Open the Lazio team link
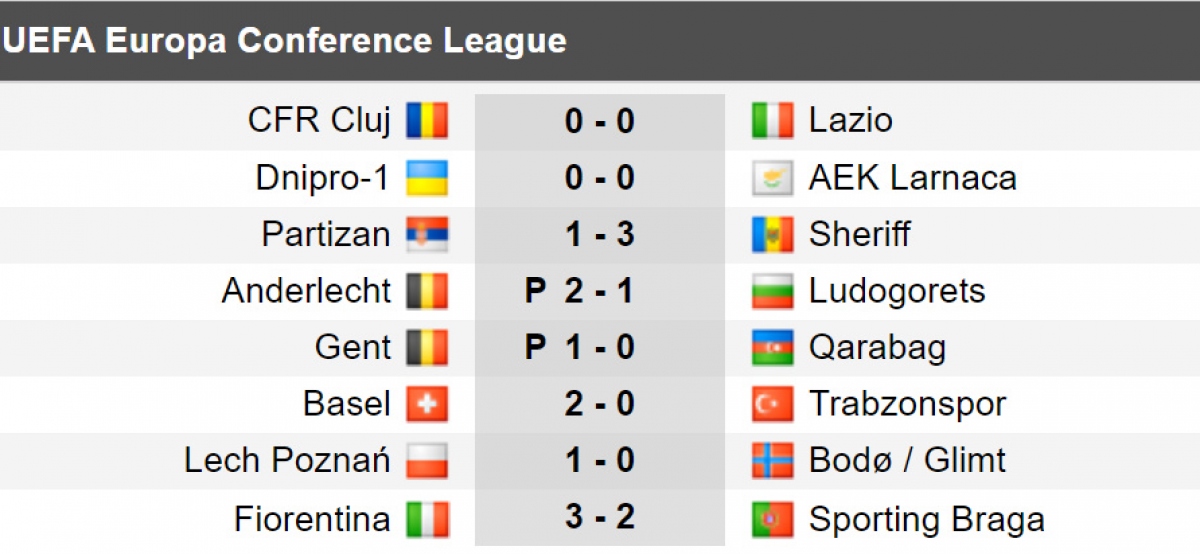The height and width of the screenshot is (554, 1200). pos(851,121)
